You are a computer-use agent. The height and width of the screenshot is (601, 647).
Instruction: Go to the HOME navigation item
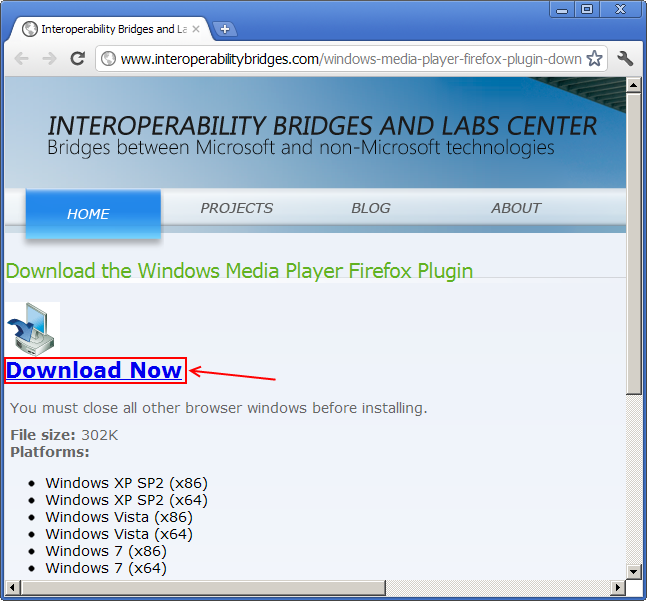(x=88, y=214)
